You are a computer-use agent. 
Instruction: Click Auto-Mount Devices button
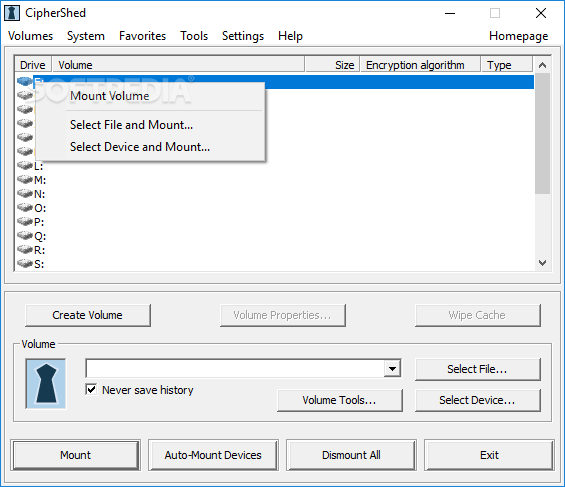click(x=213, y=455)
